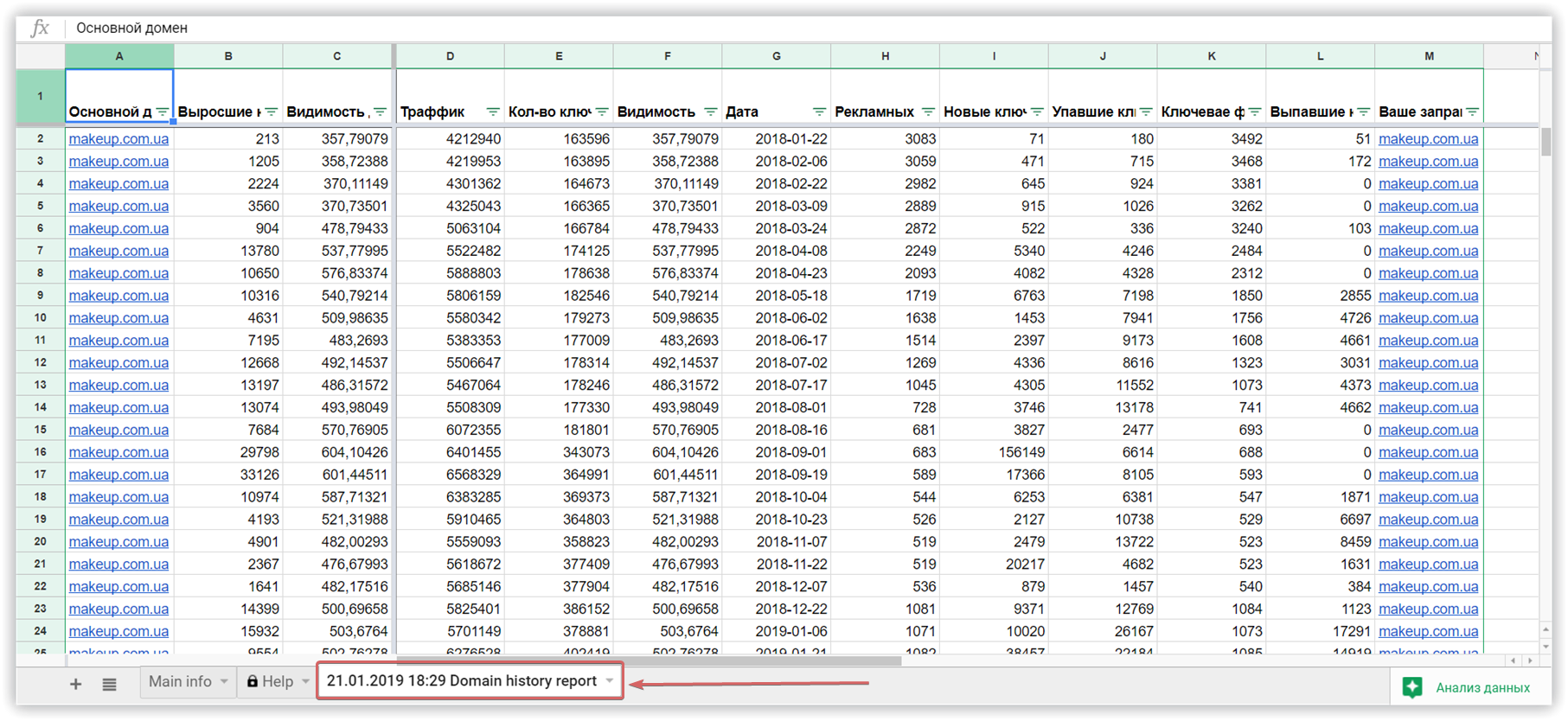
Task: Select cell with value 3083
Action: pos(885,138)
